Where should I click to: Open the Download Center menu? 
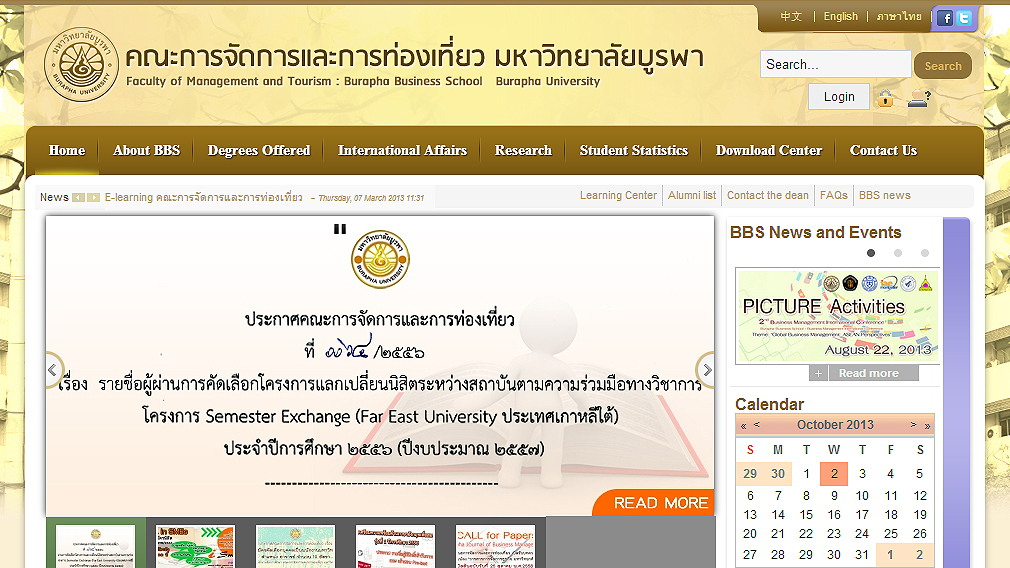(768, 150)
